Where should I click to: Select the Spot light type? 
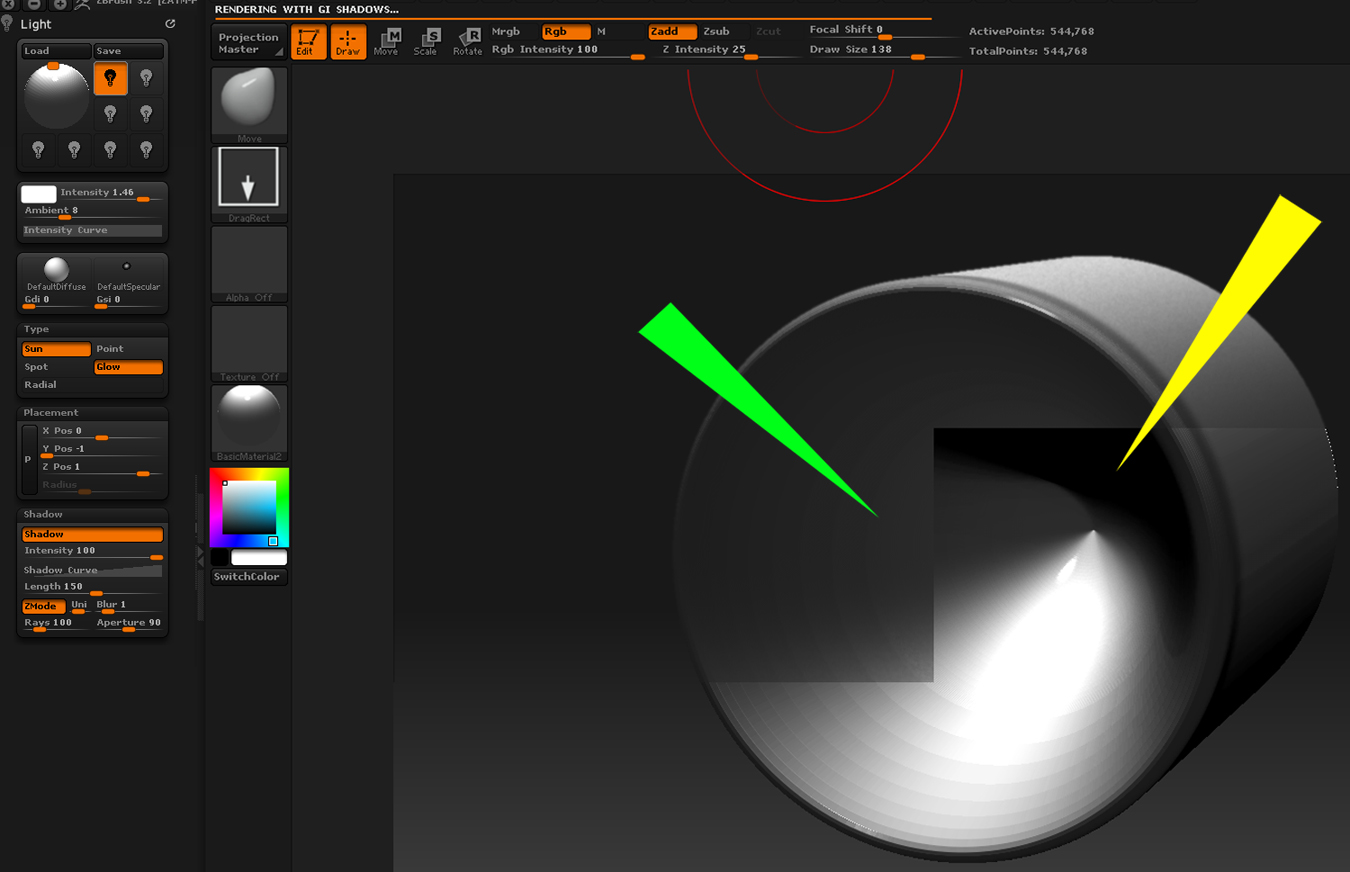[56, 367]
